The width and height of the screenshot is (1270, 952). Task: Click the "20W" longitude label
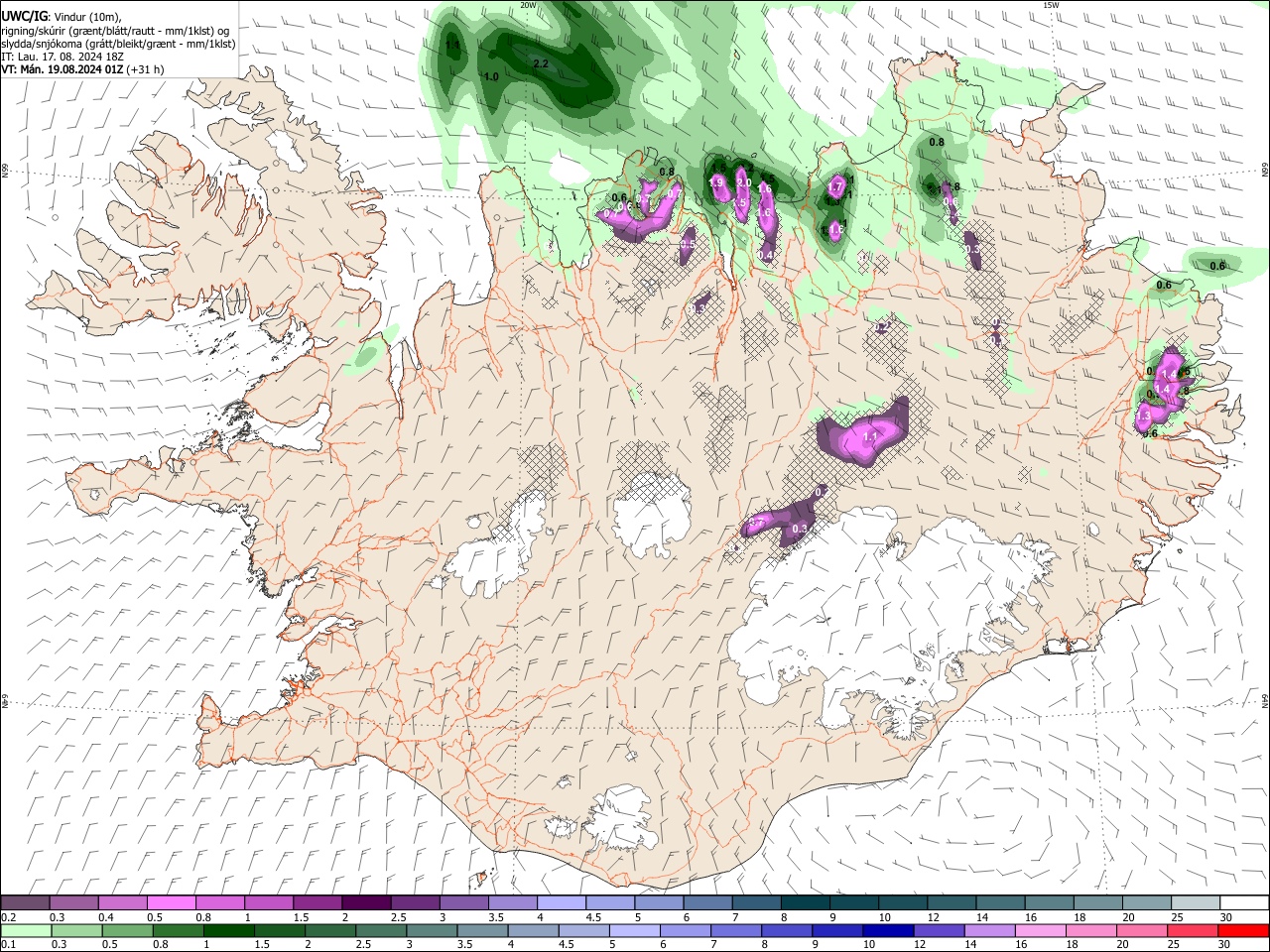[528, 5]
